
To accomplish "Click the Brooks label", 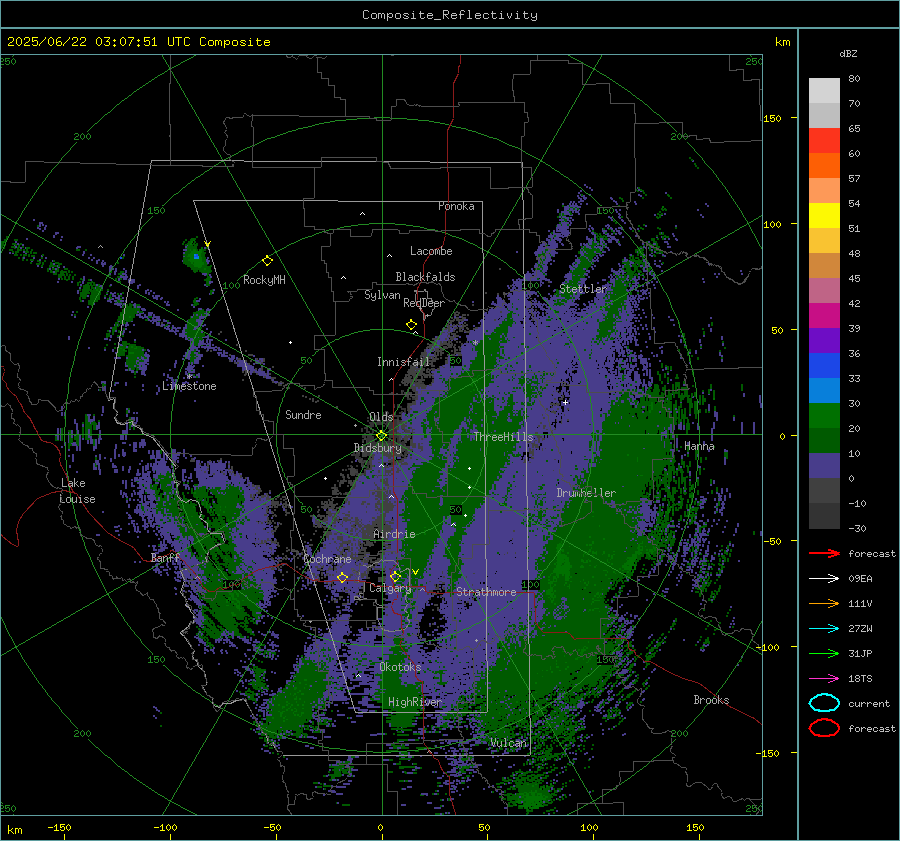I will pyautogui.click(x=711, y=700).
